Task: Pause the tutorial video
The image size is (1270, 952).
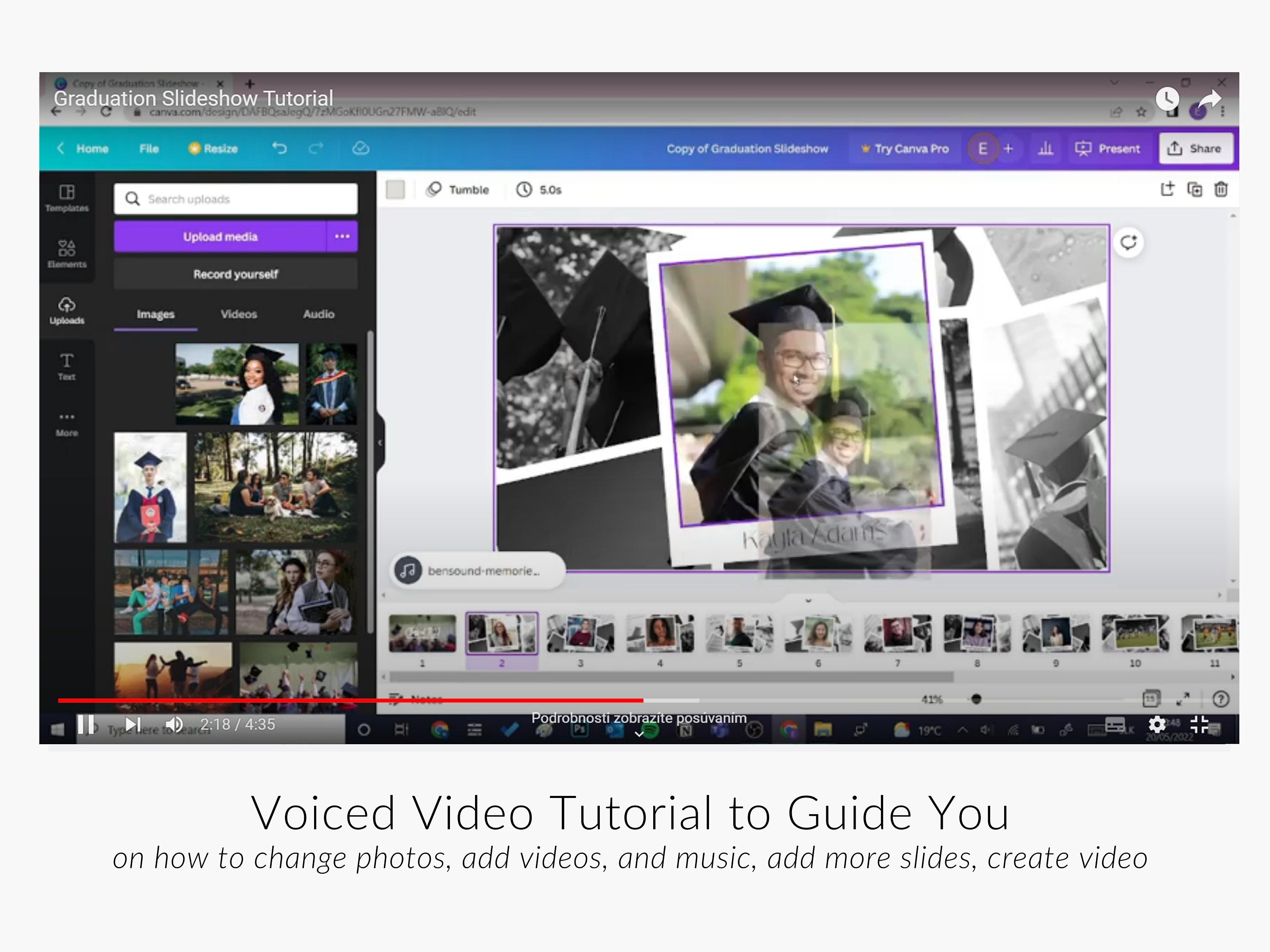Action: tap(86, 725)
